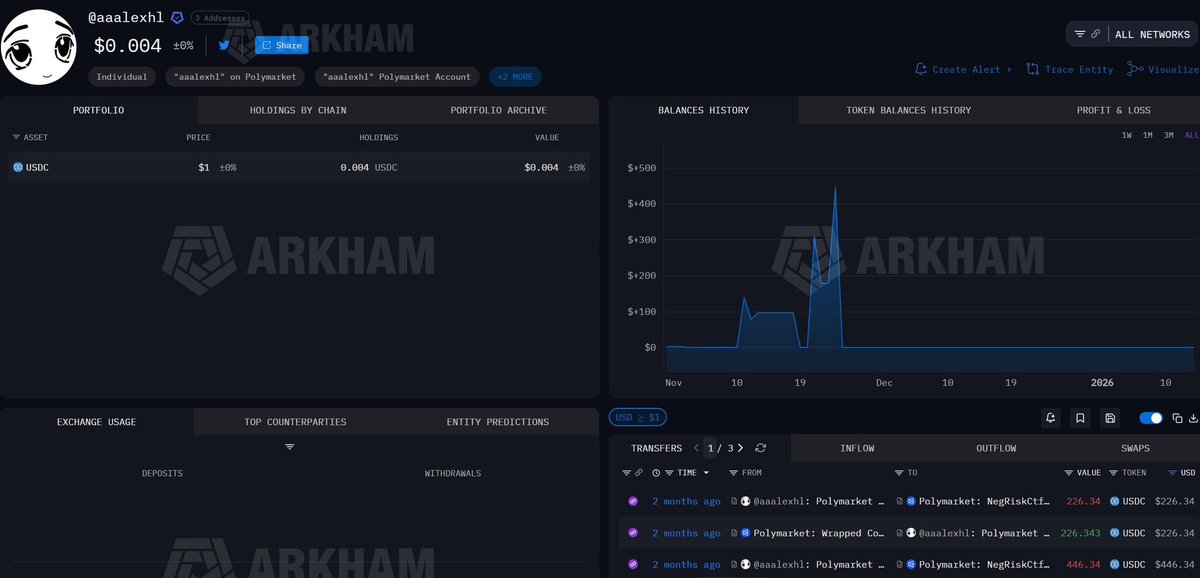This screenshot has height=578, width=1200.
Task: Click the $+400 balance peak on chart
Action: pyautogui.click(x=835, y=188)
